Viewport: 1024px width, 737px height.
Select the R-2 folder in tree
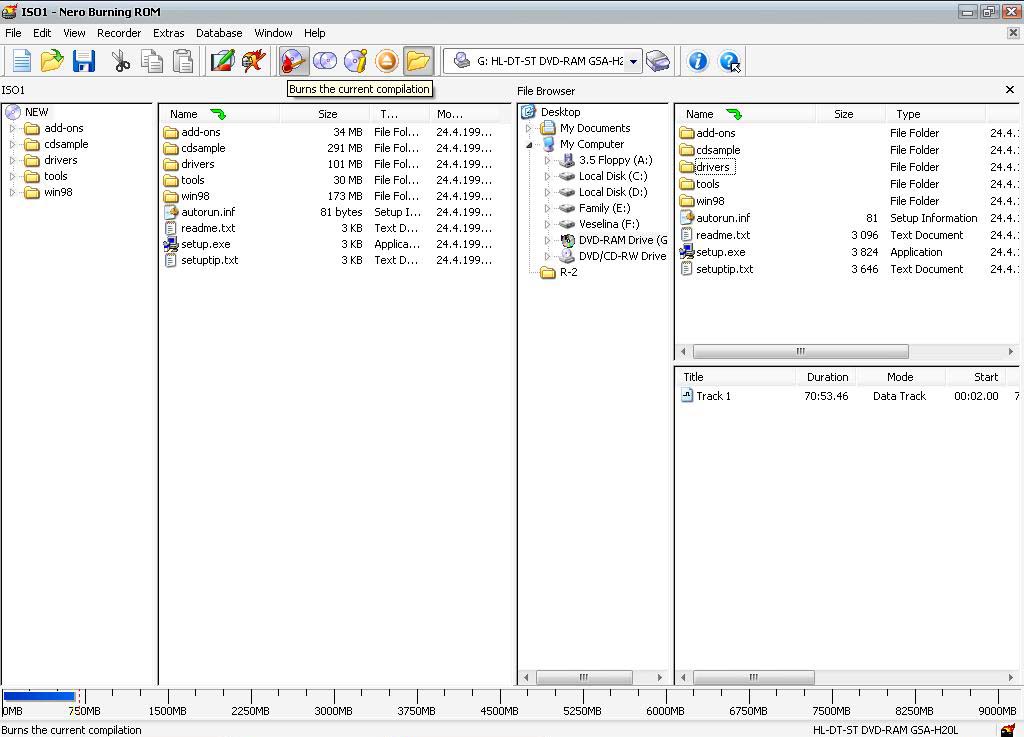coord(568,272)
